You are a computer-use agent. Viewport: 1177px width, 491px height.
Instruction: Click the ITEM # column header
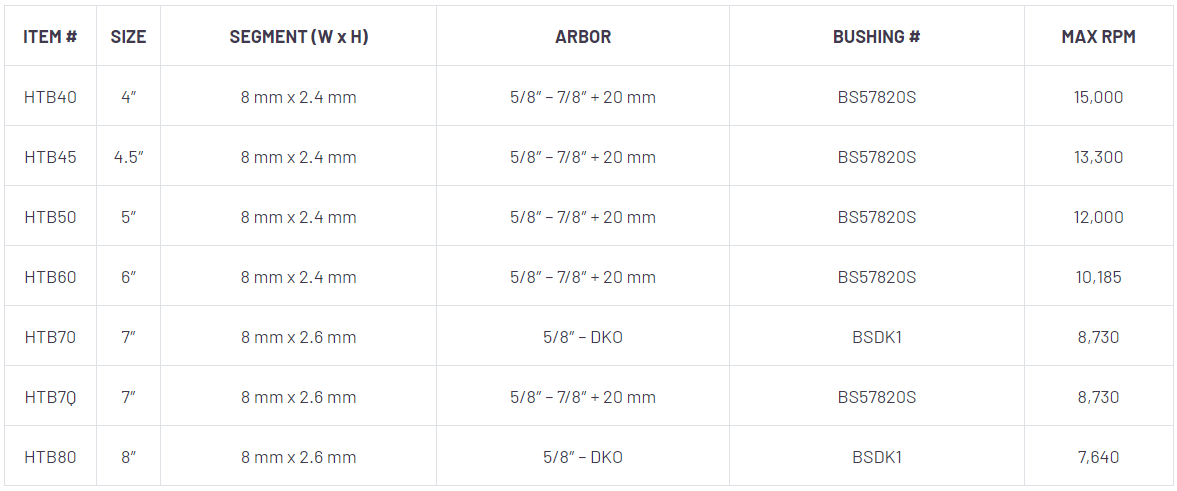(50, 37)
